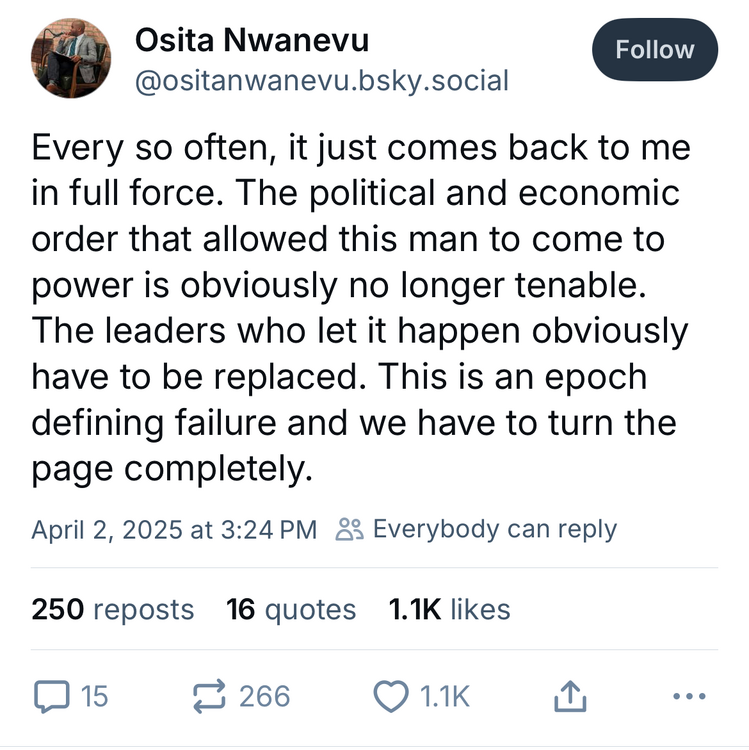
Task: Tap the share upload icon
Action: (x=568, y=696)
